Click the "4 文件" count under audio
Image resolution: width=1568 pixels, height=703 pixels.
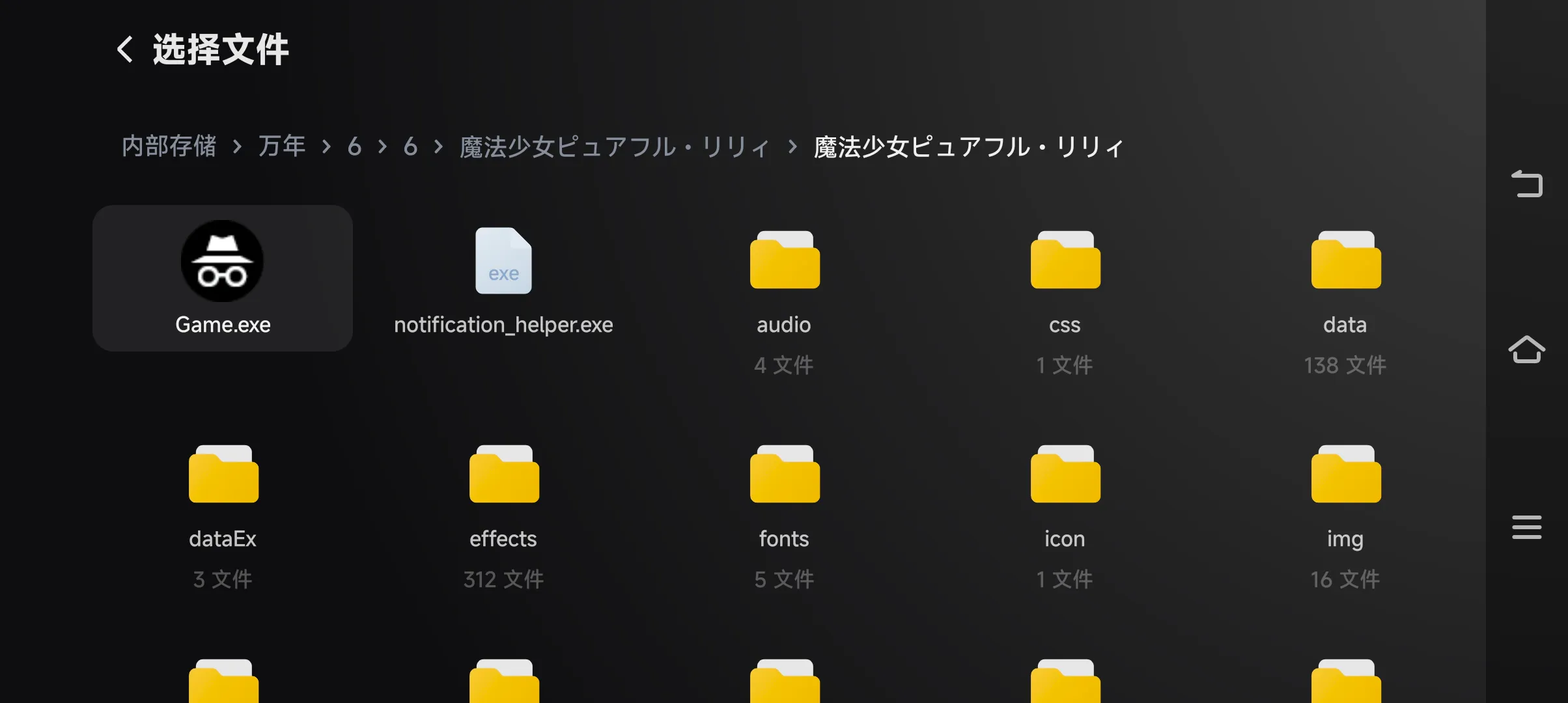784,365
